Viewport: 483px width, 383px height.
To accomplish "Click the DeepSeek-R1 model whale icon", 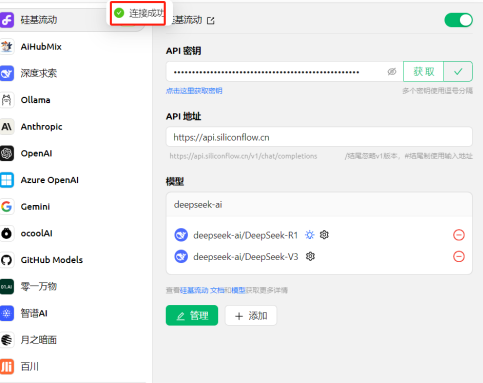I will [181, 235].
